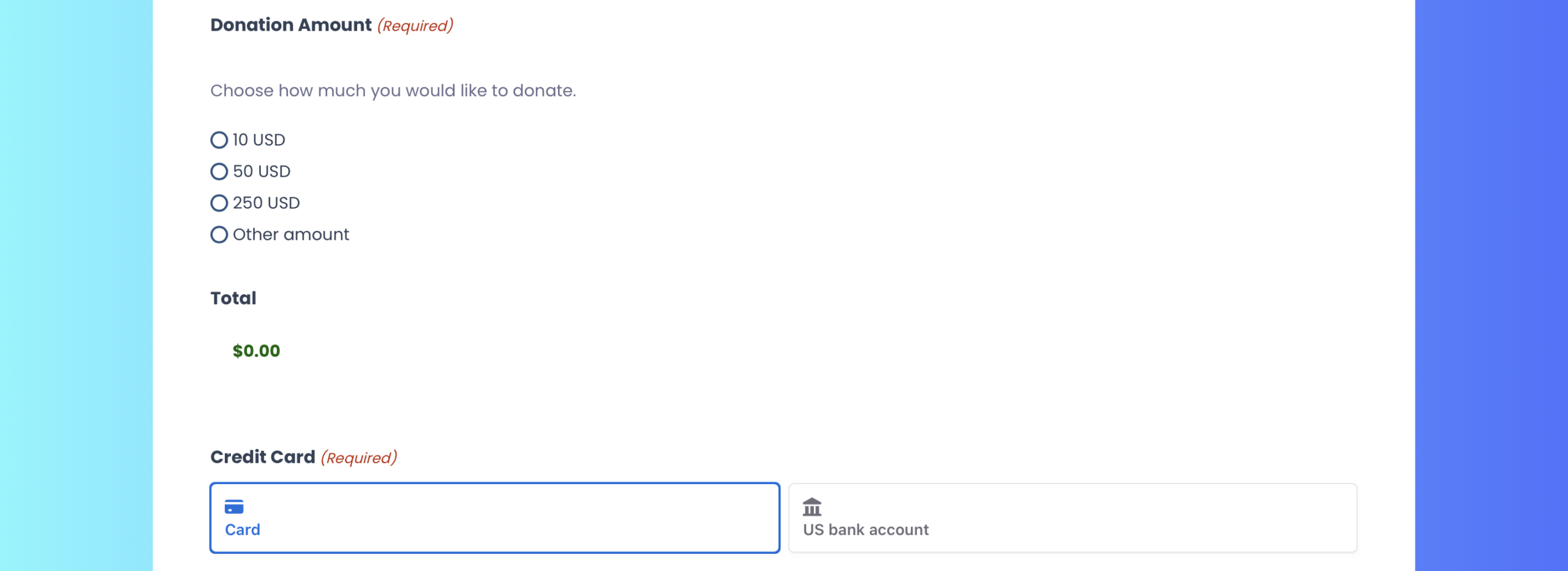Image resolution: width=1568 pixels, height=571 pixels.
Task: Click "Choose how much you would like to donate" text
Action: pyautogui.click(x=393, y=91)
